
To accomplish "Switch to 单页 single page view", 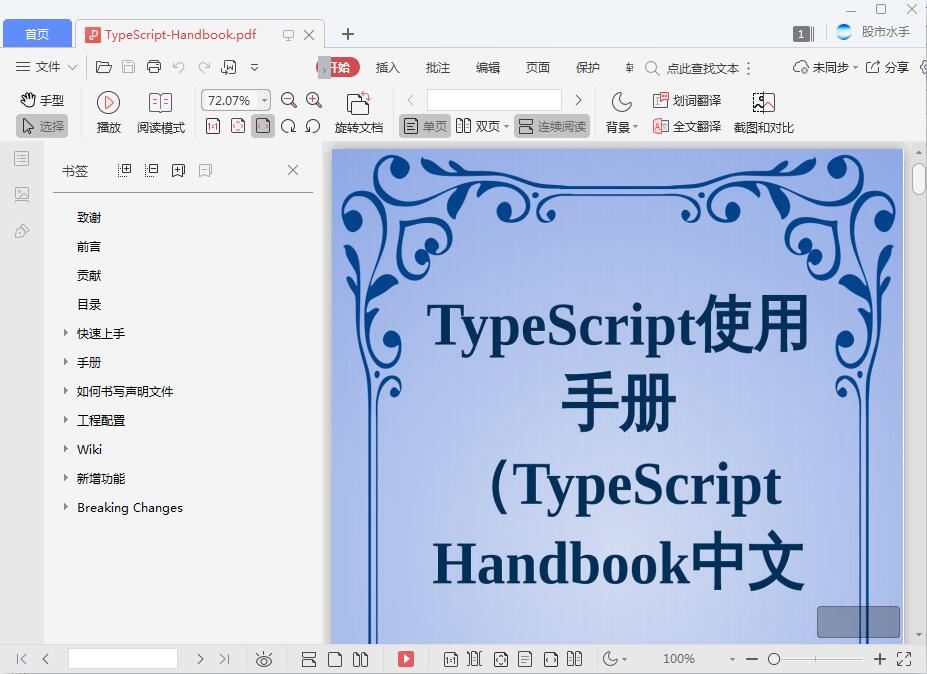I will pyautogui.click(x=428, y=126).
